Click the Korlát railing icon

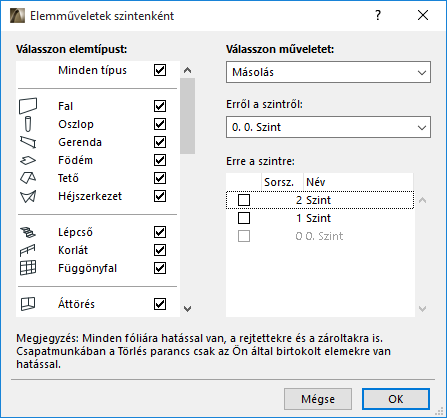[x=28, y=250]
